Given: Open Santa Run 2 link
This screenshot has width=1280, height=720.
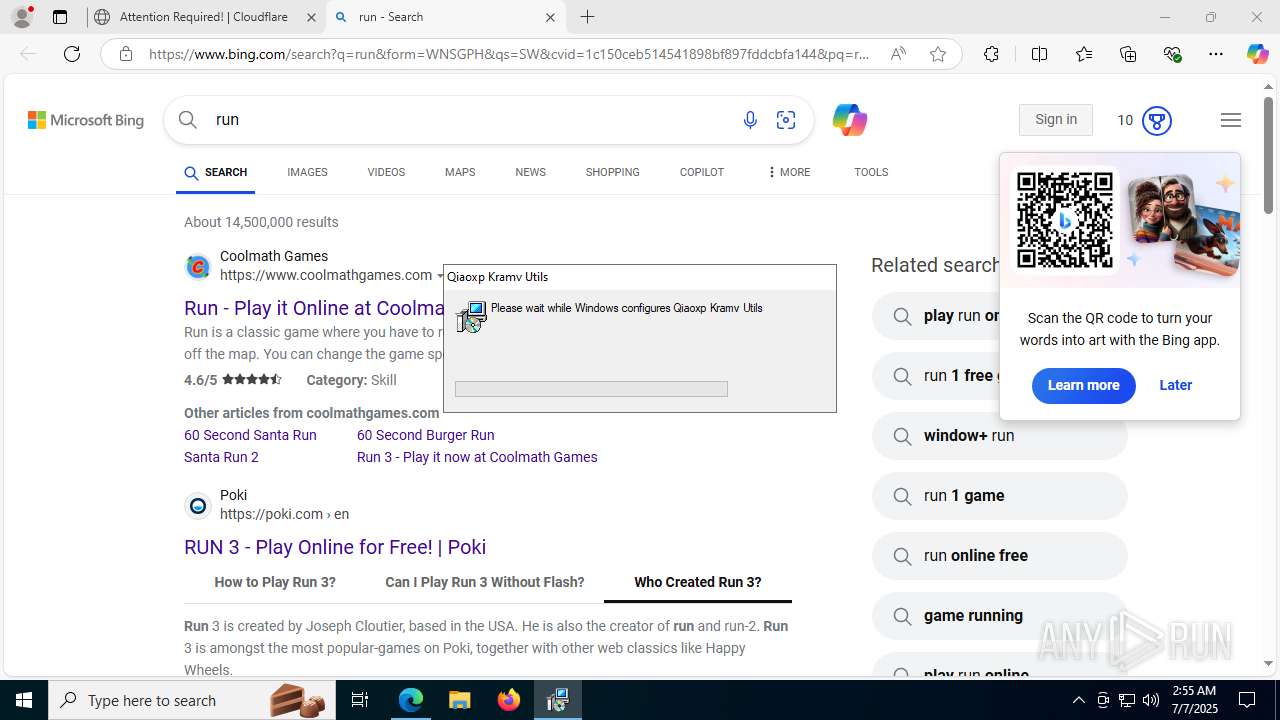Looking at the screenshot, I should pos(221,457).
